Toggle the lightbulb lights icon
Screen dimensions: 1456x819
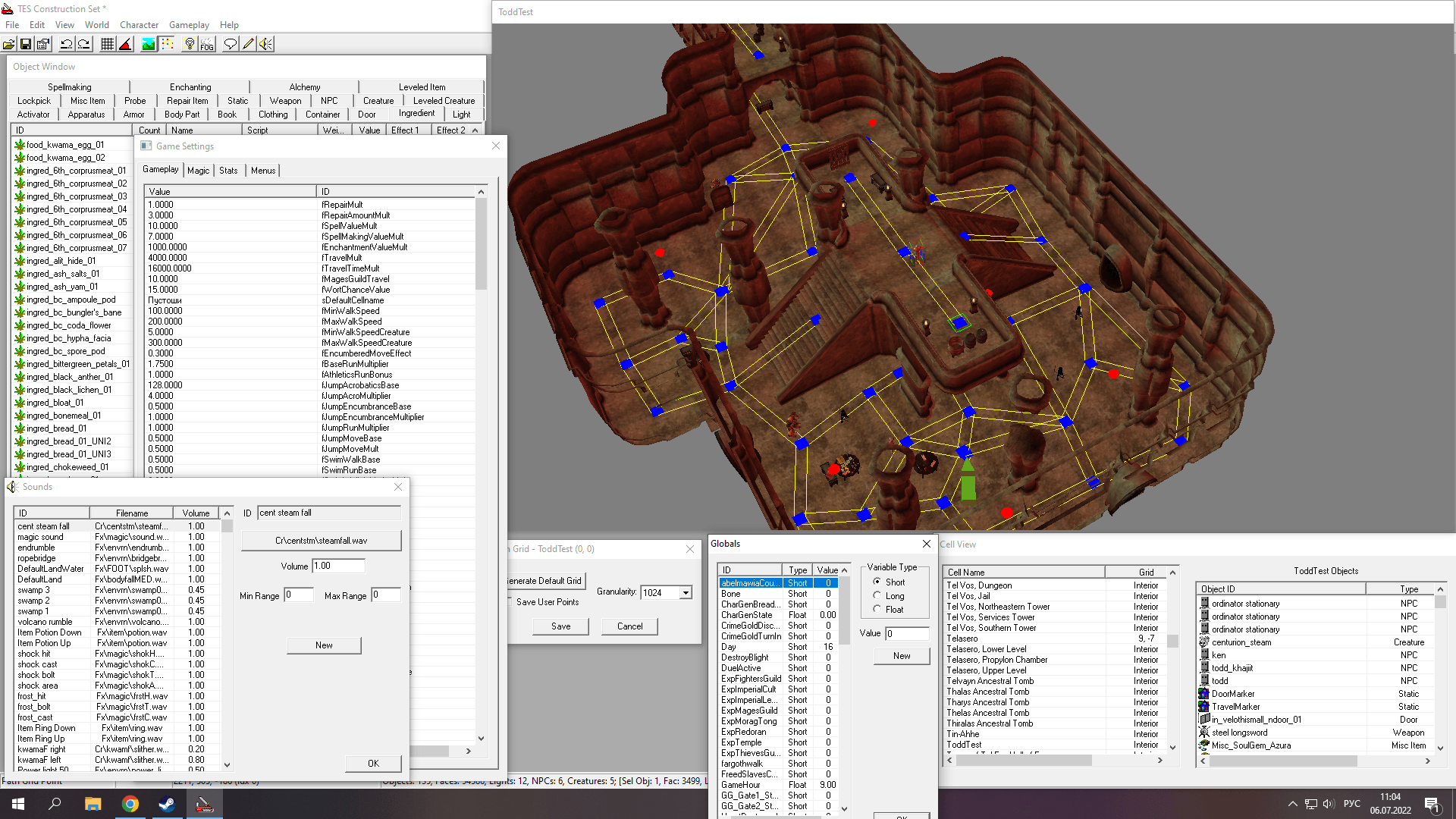190,44
